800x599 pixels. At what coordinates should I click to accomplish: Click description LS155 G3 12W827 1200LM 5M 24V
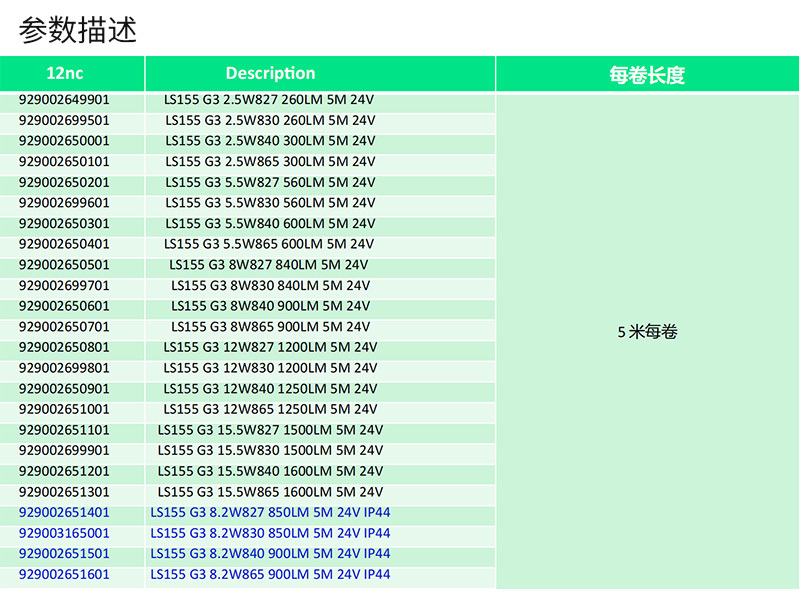[x=270, y=347]
